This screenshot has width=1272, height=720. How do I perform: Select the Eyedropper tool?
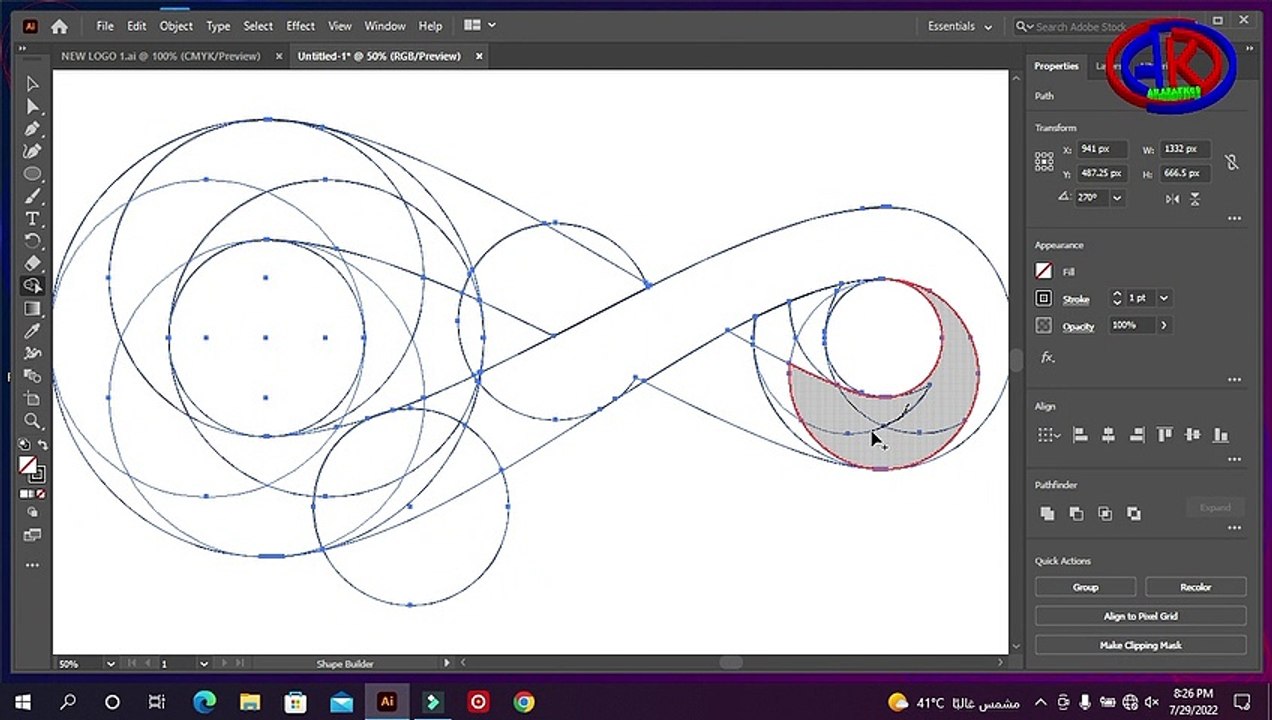[32, 331]
